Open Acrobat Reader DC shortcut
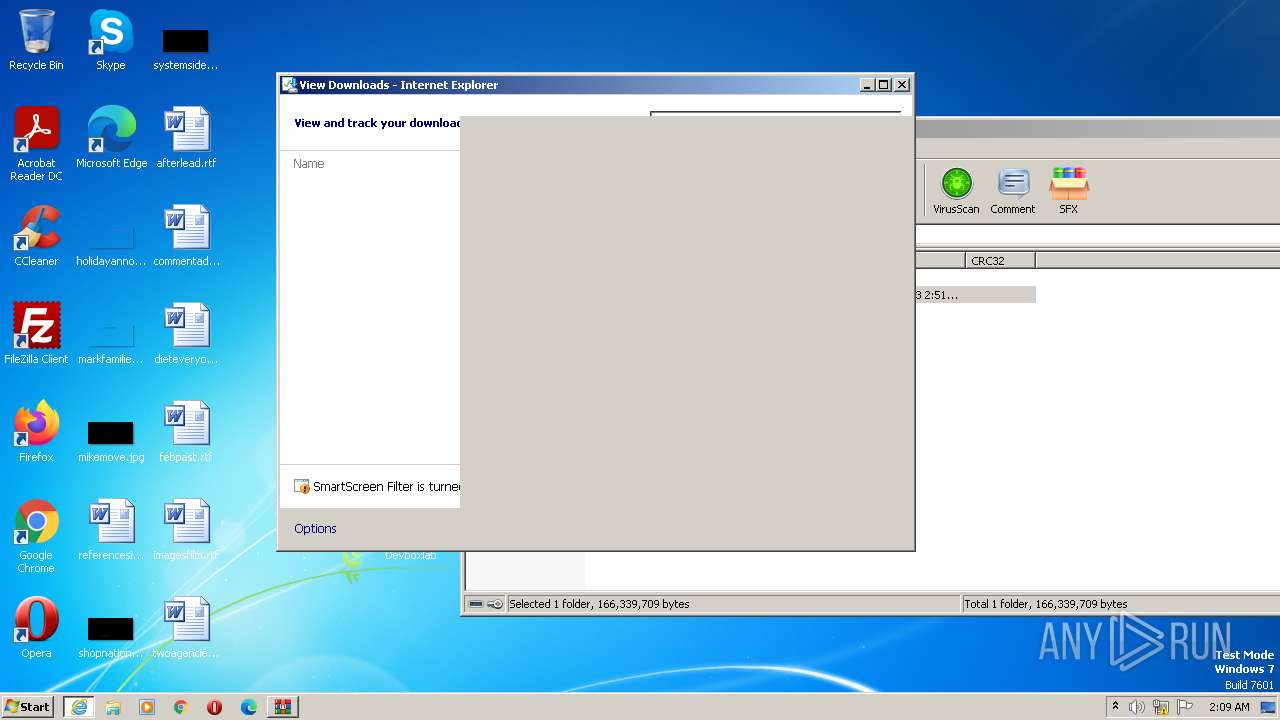 [x=36, y=143]
